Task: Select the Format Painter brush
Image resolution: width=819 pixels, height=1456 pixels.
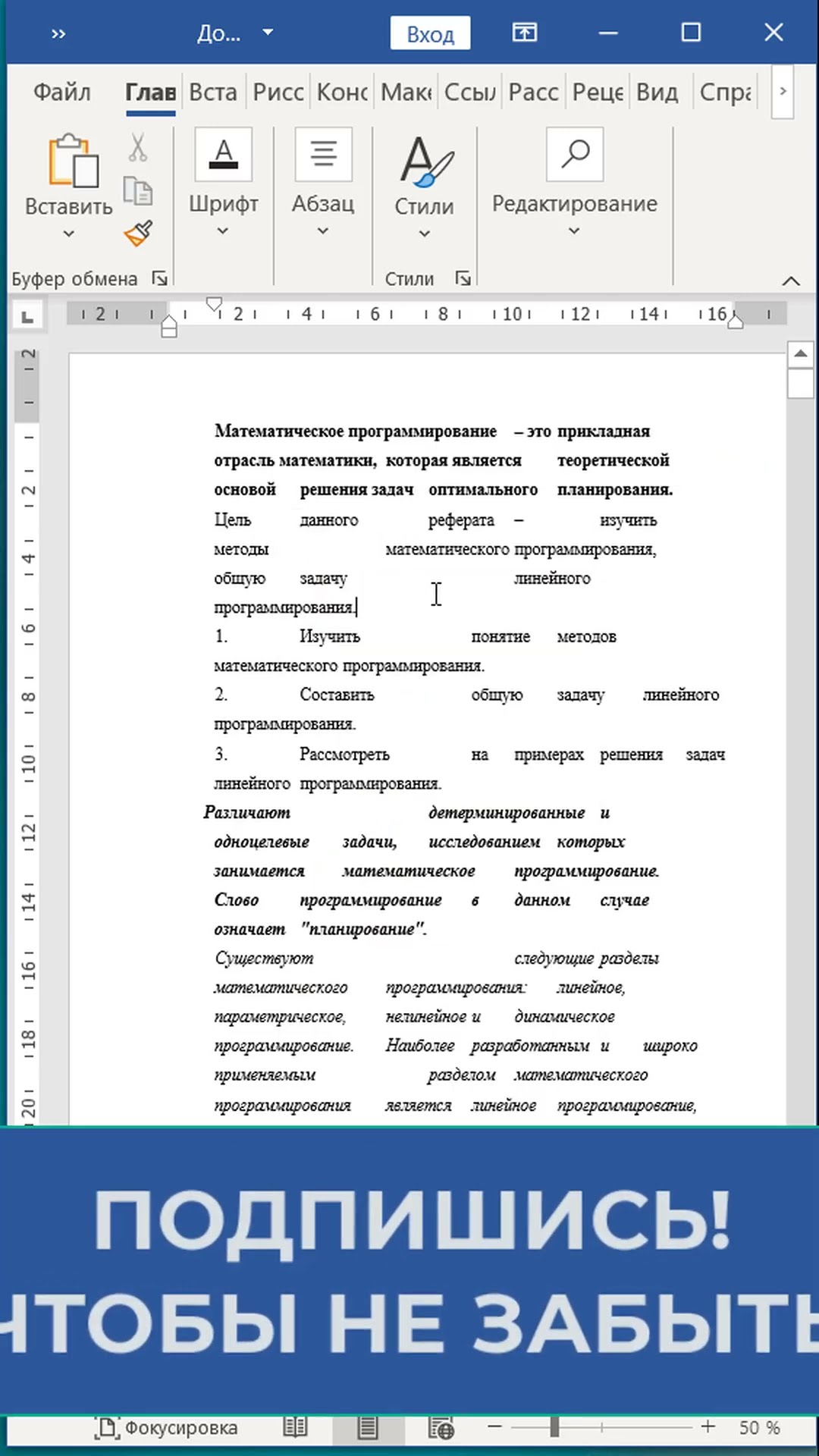Action: point(138,234)
